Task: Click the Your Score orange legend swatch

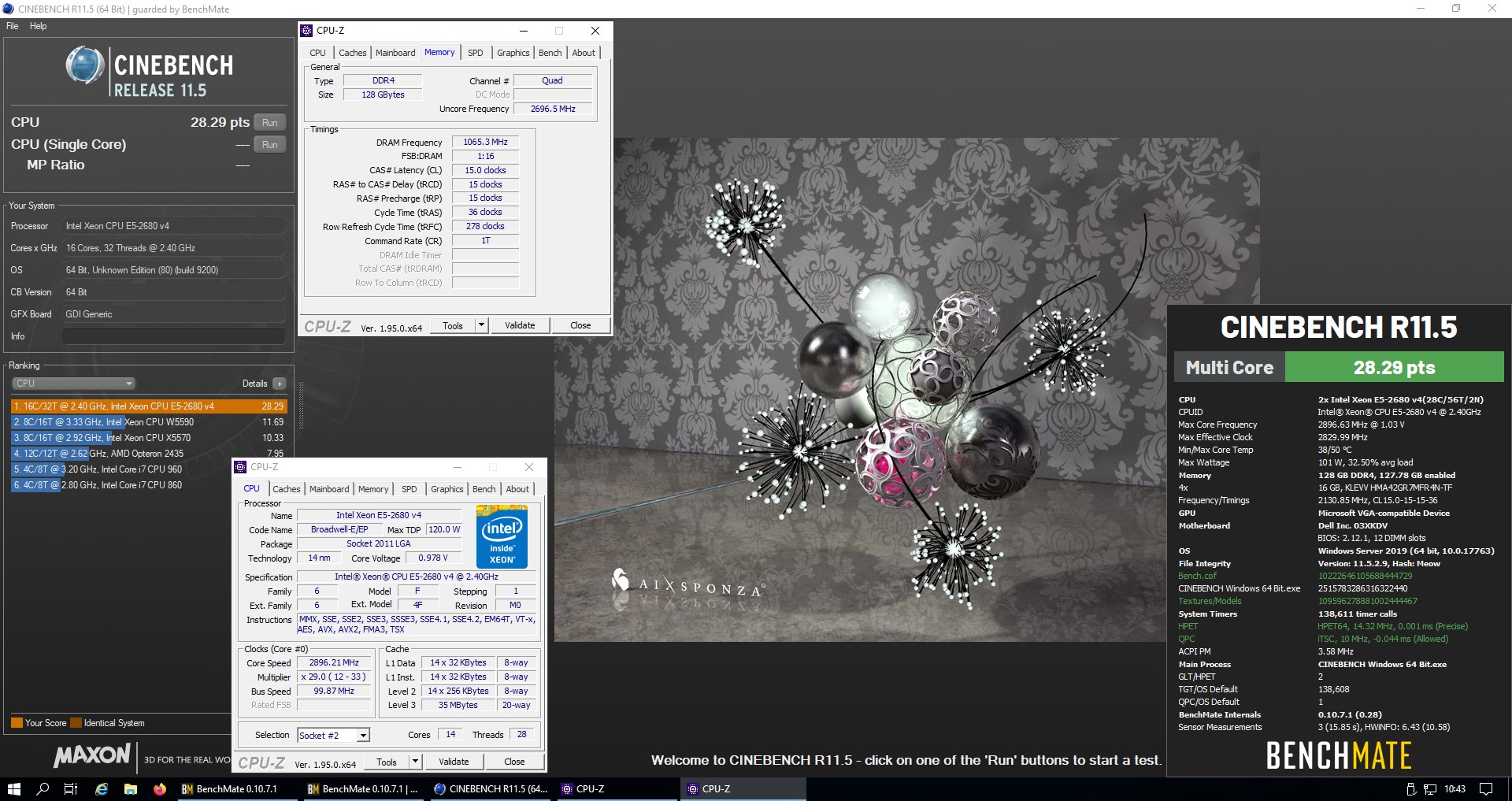Action: [x=17, y=722]
